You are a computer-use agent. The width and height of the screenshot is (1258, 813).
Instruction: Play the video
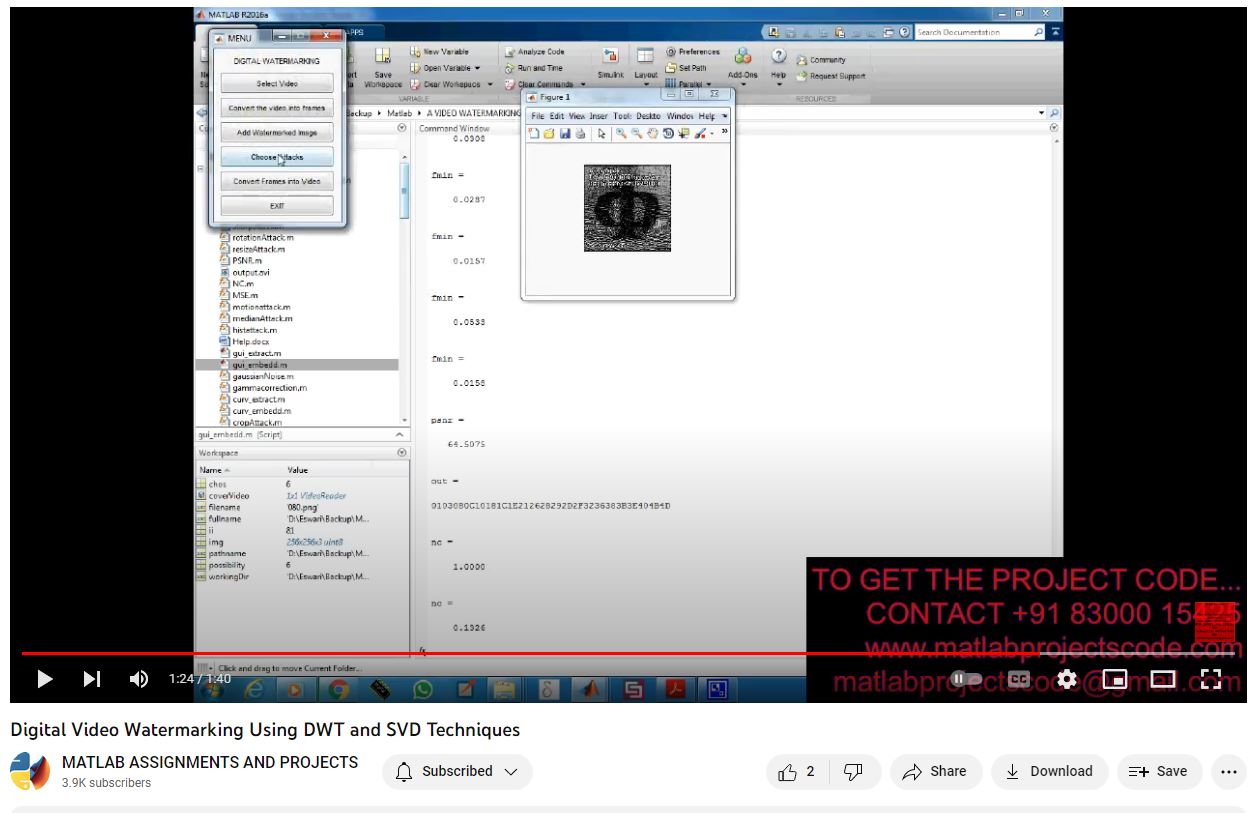click(x=45, y=679)
